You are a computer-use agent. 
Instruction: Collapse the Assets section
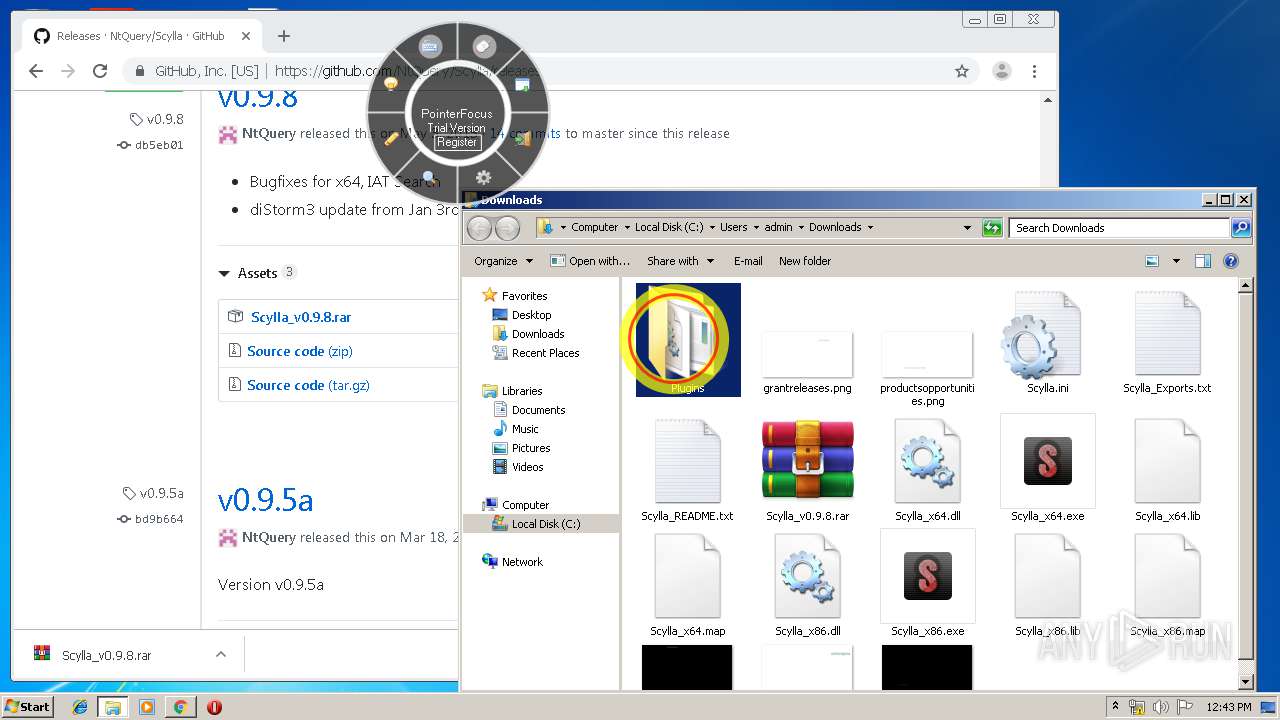(x=256, y=273)
